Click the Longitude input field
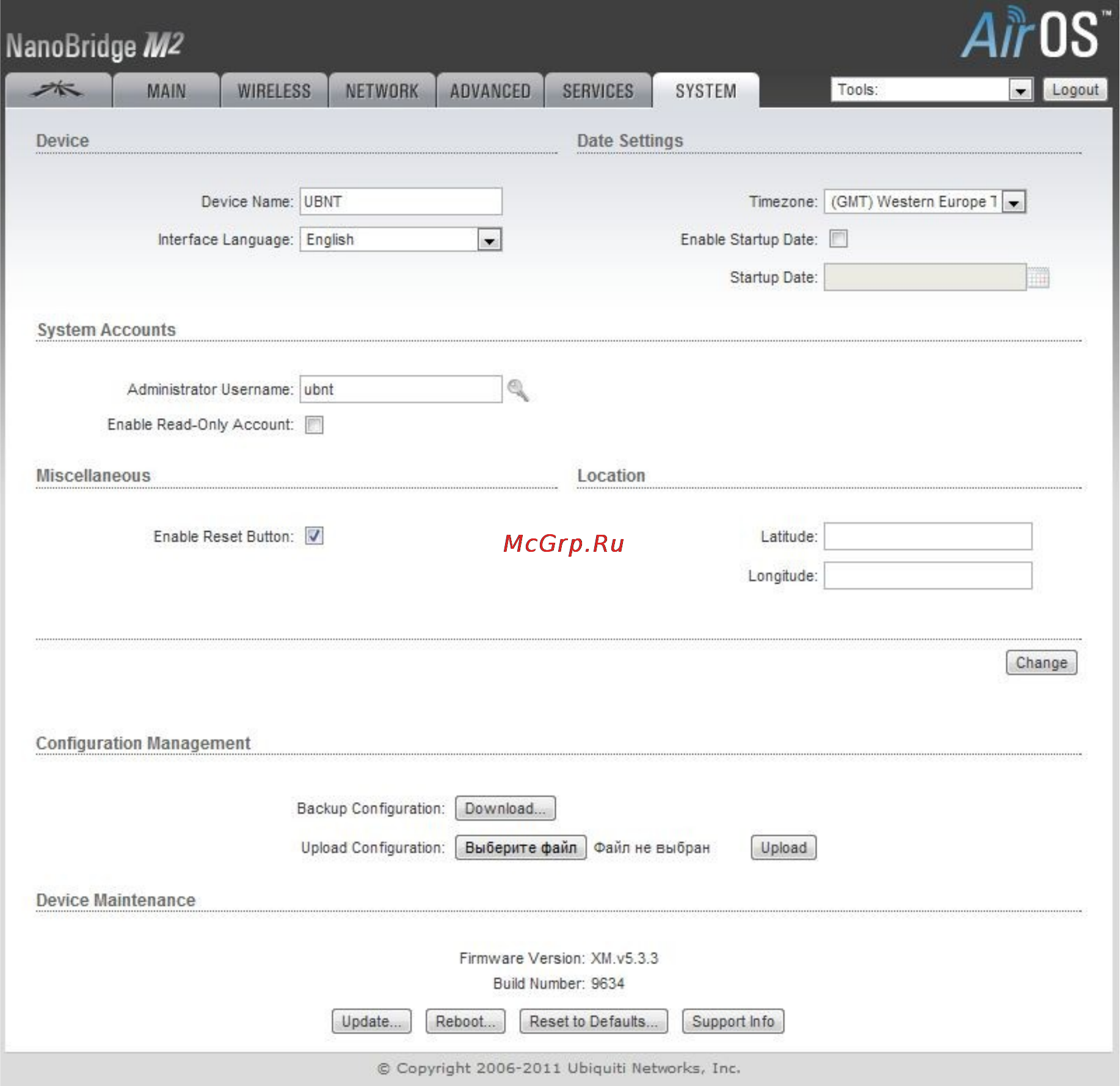This screenshot has width=1120, height=1086. [x=928, y=575]
